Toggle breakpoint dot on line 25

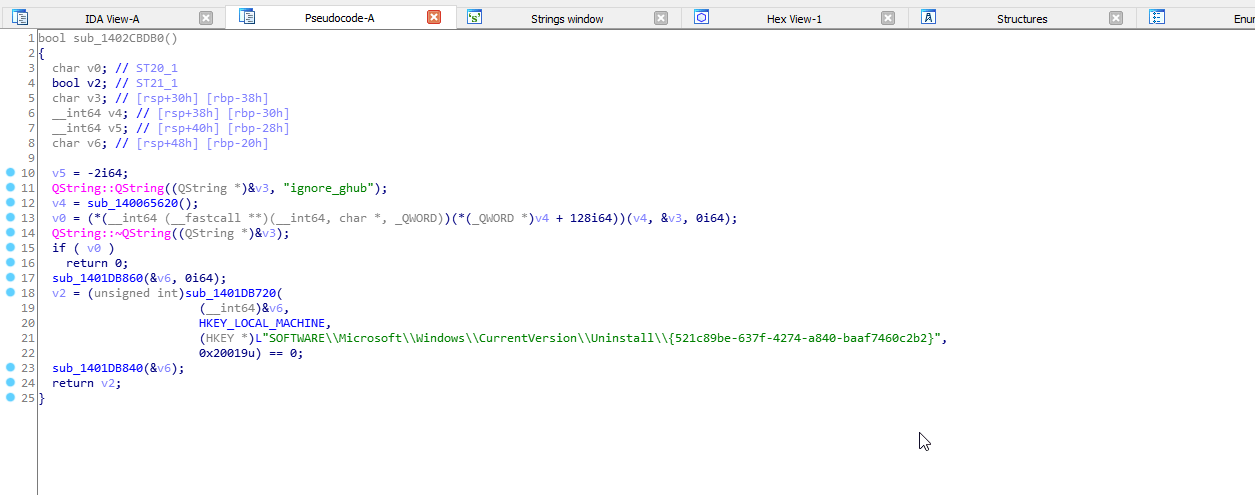pos(10,398)
